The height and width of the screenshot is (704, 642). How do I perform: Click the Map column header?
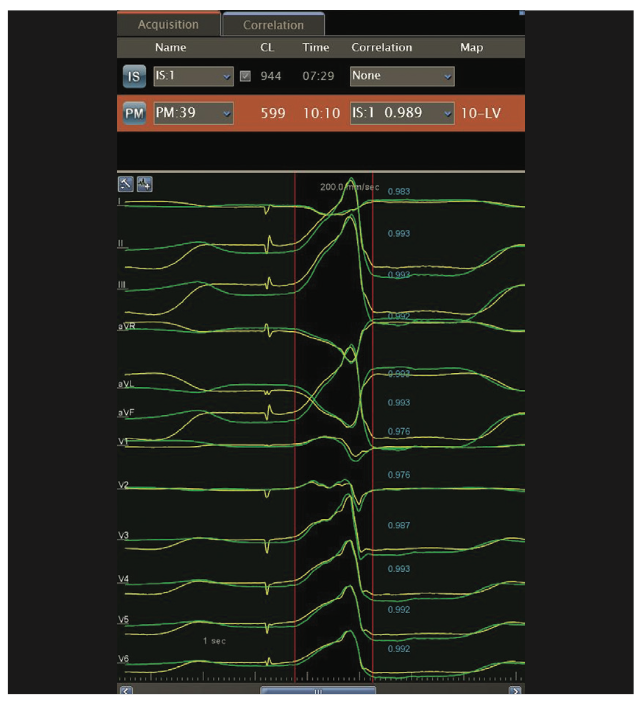pos(471,47)
